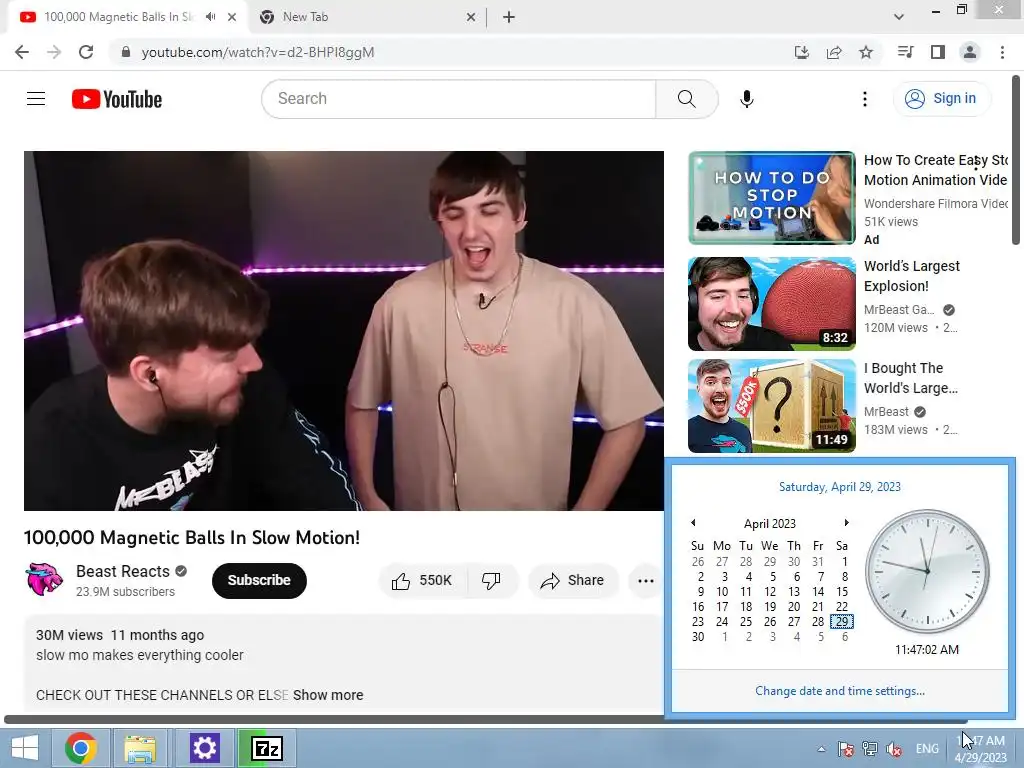
Task: Select April 29 in calendar
Action: point(842,622)
